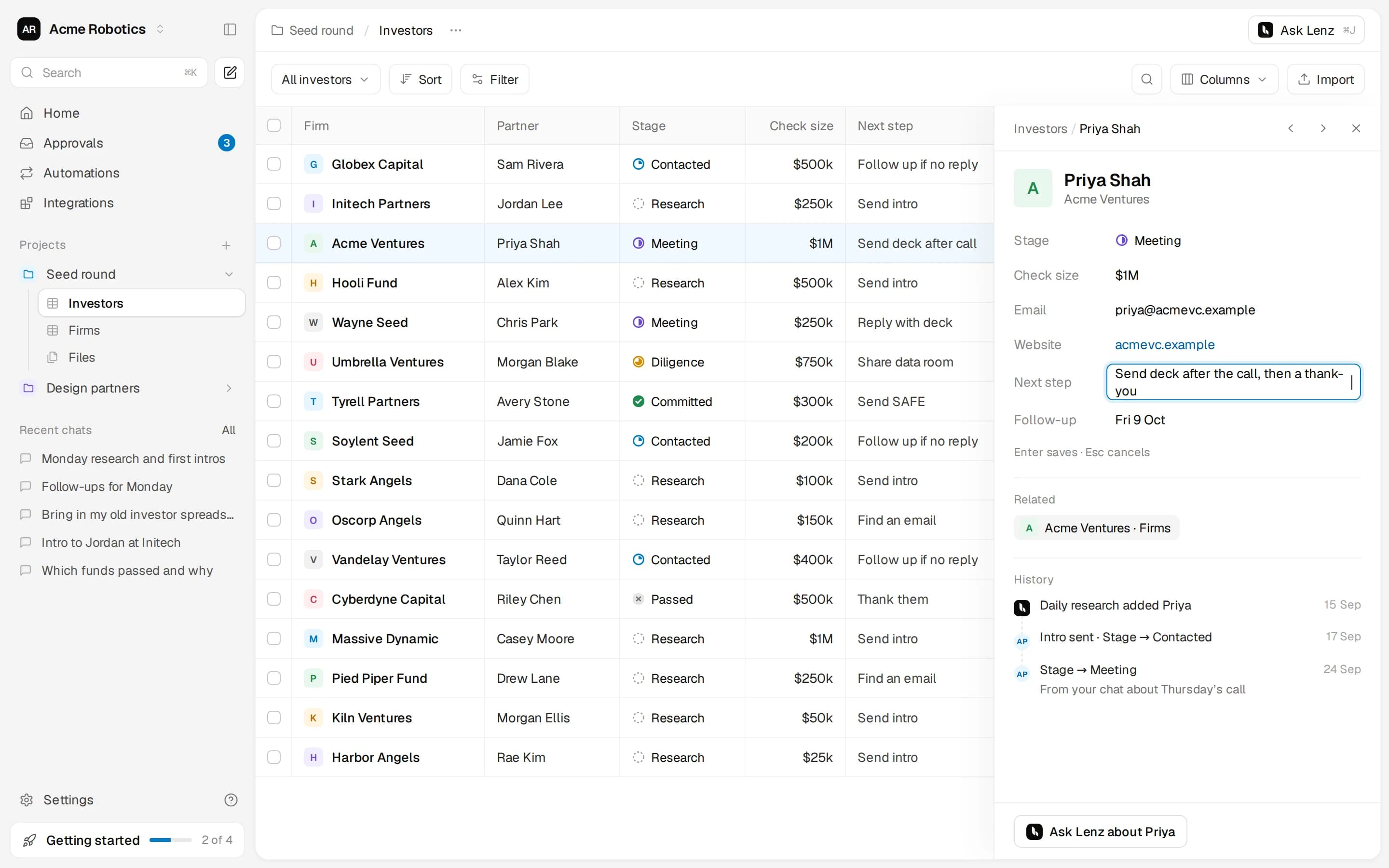Check the Harbor Angels row checkbox

[x=274, y=757]
